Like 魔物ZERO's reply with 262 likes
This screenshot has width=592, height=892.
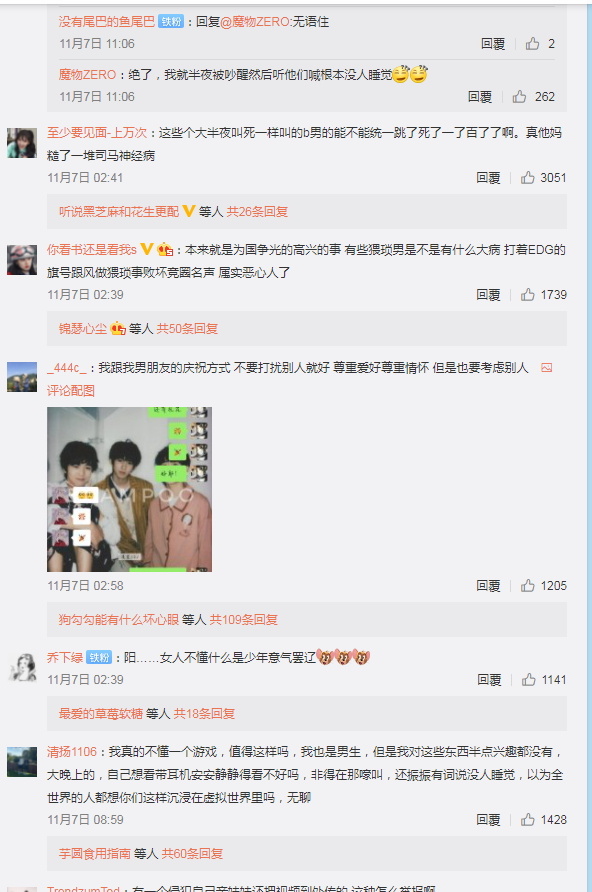[x=519, y=97]
